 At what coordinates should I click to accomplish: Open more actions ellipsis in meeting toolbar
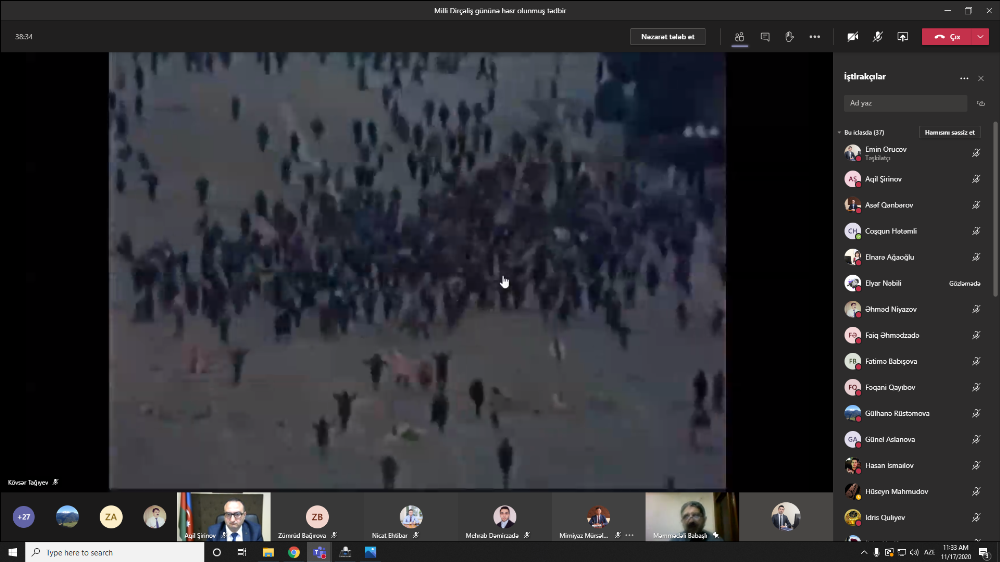(814, 37)
